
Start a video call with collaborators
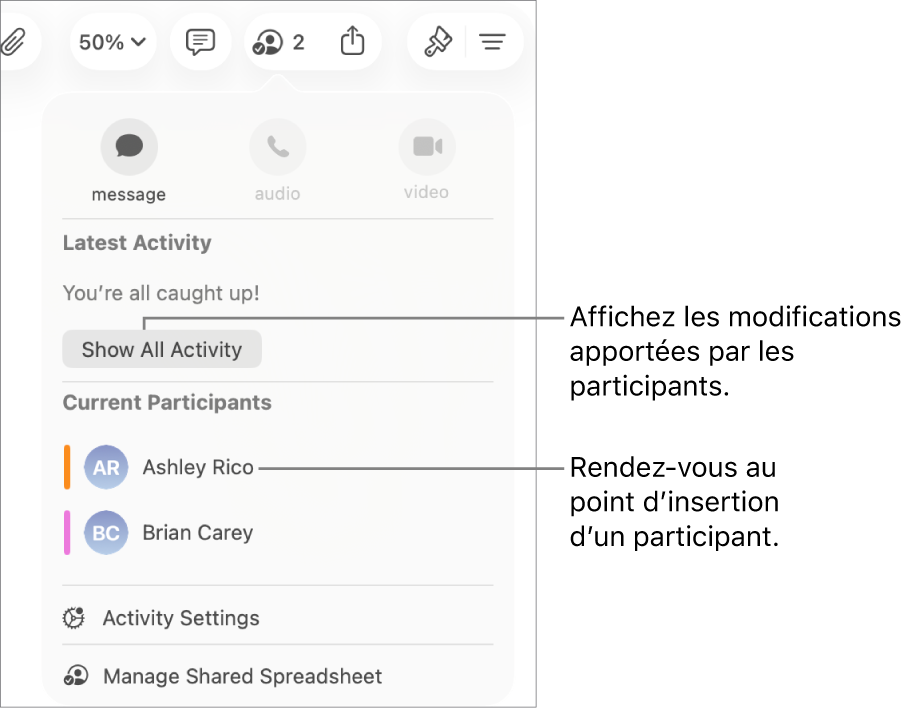[427, 145]
